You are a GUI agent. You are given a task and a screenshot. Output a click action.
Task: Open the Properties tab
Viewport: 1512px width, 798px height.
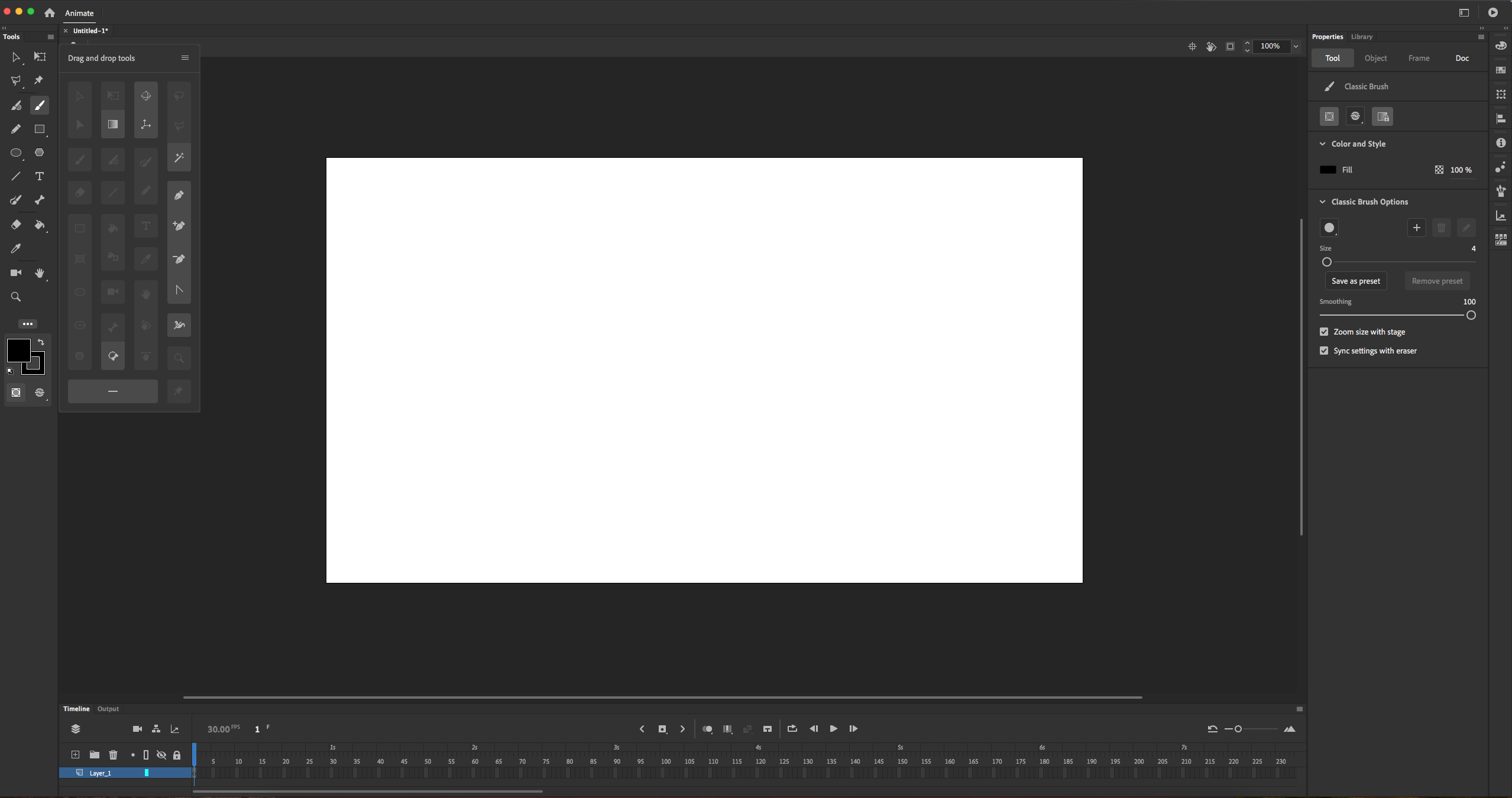[x=1327, y=36]
